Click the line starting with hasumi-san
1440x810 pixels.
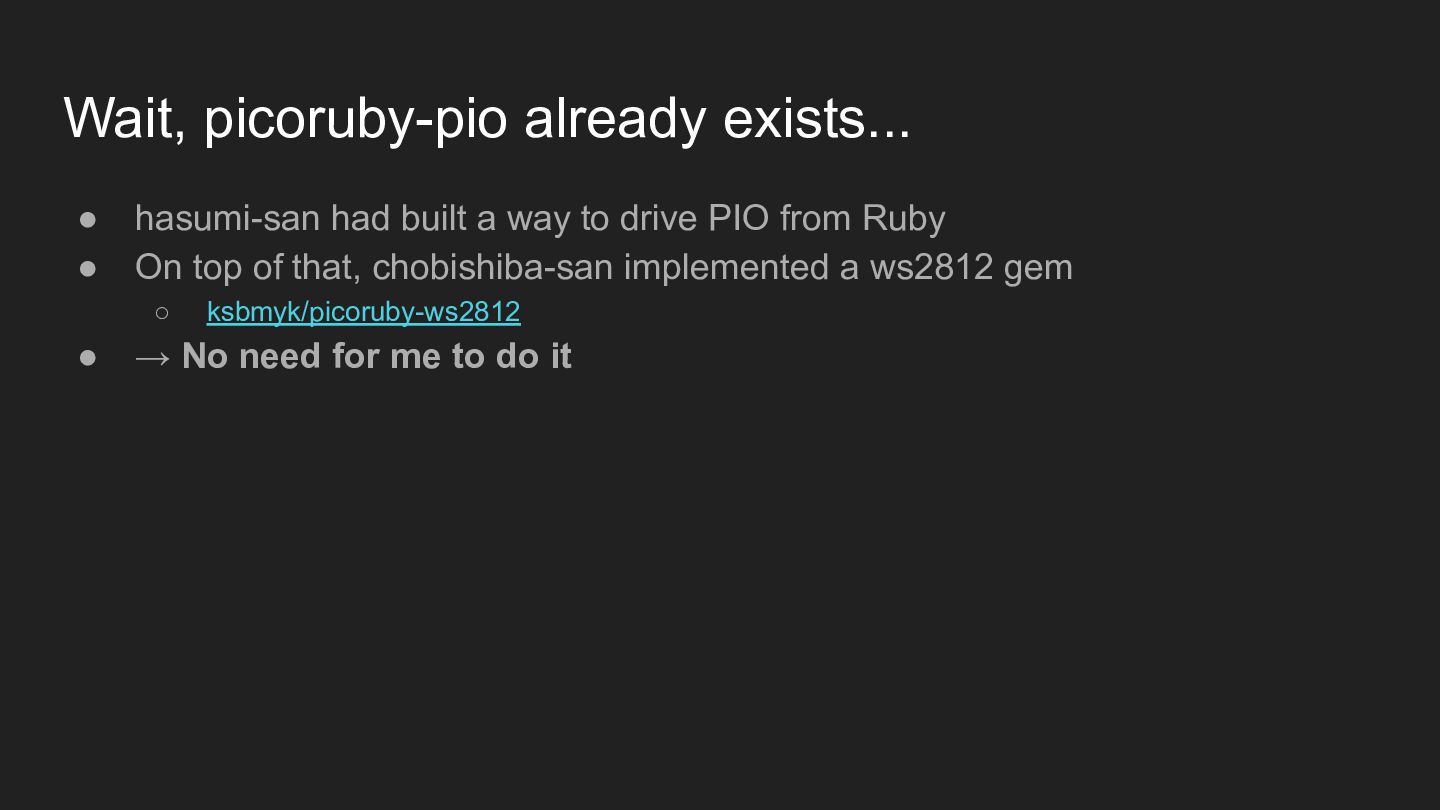(x=540, y=218)
